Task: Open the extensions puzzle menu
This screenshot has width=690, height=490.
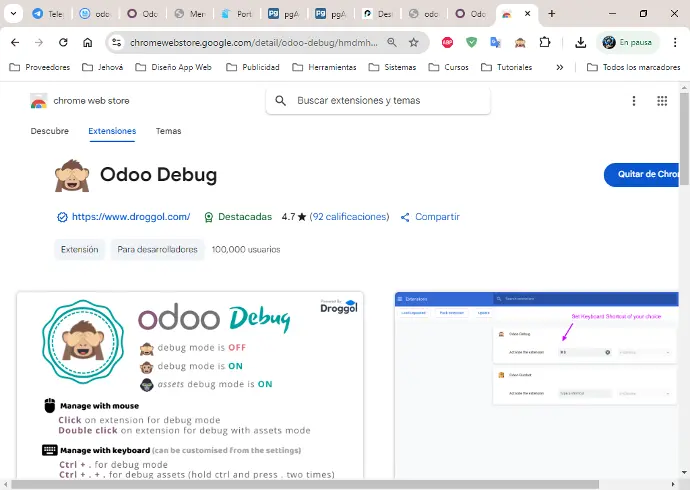Action: [545, 42]
